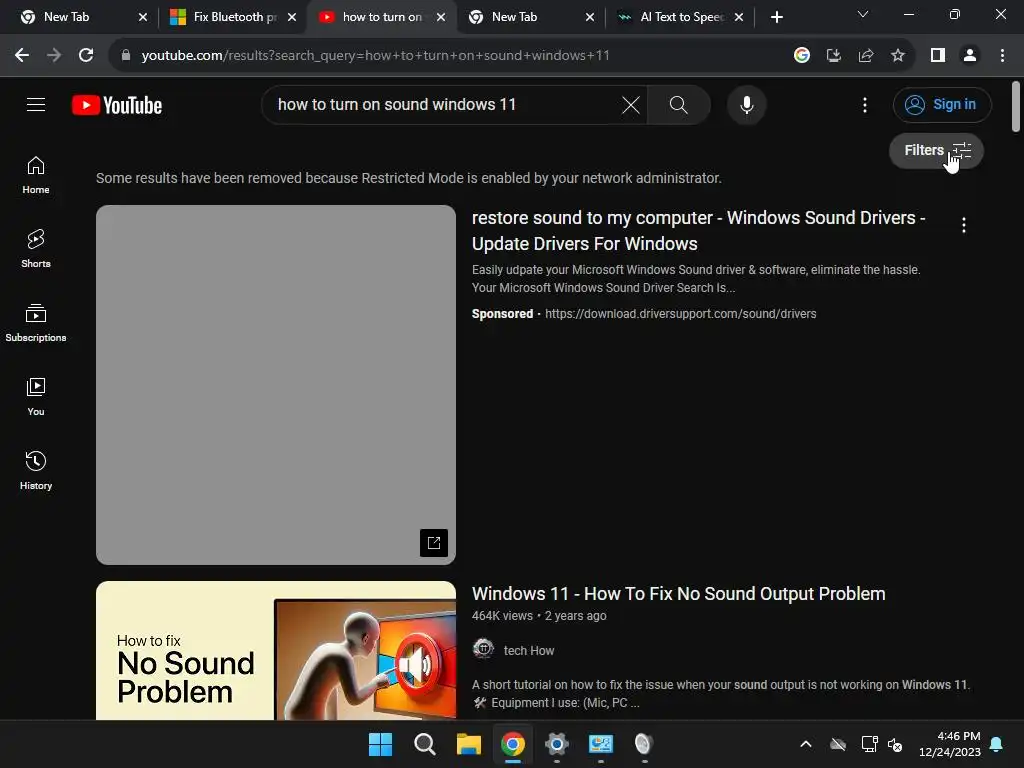
Task: Close the AI Text to Speech tab
Action: [739, 17]
